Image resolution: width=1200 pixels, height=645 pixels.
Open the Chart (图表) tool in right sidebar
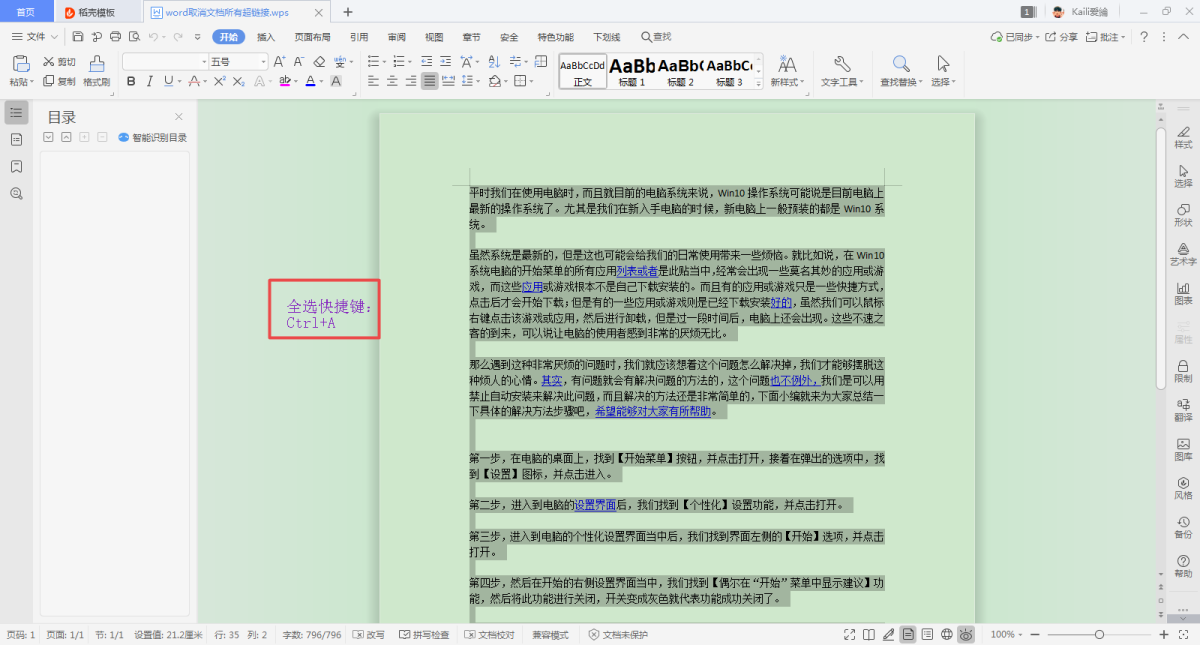[x=1183, y=289]
